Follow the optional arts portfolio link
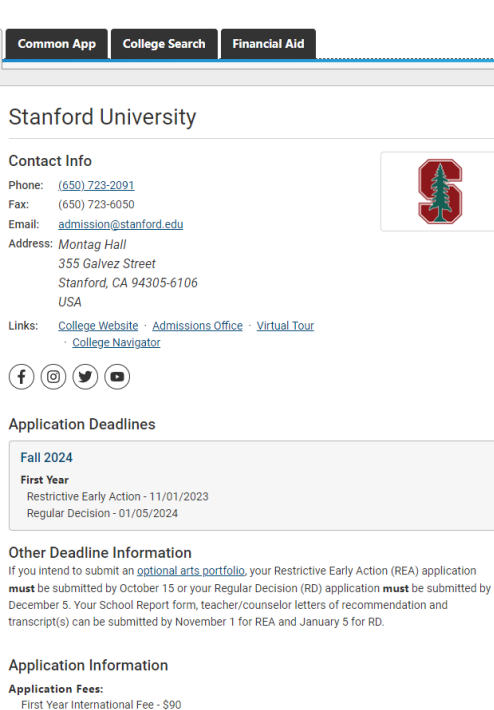 (x=191, y=571)
